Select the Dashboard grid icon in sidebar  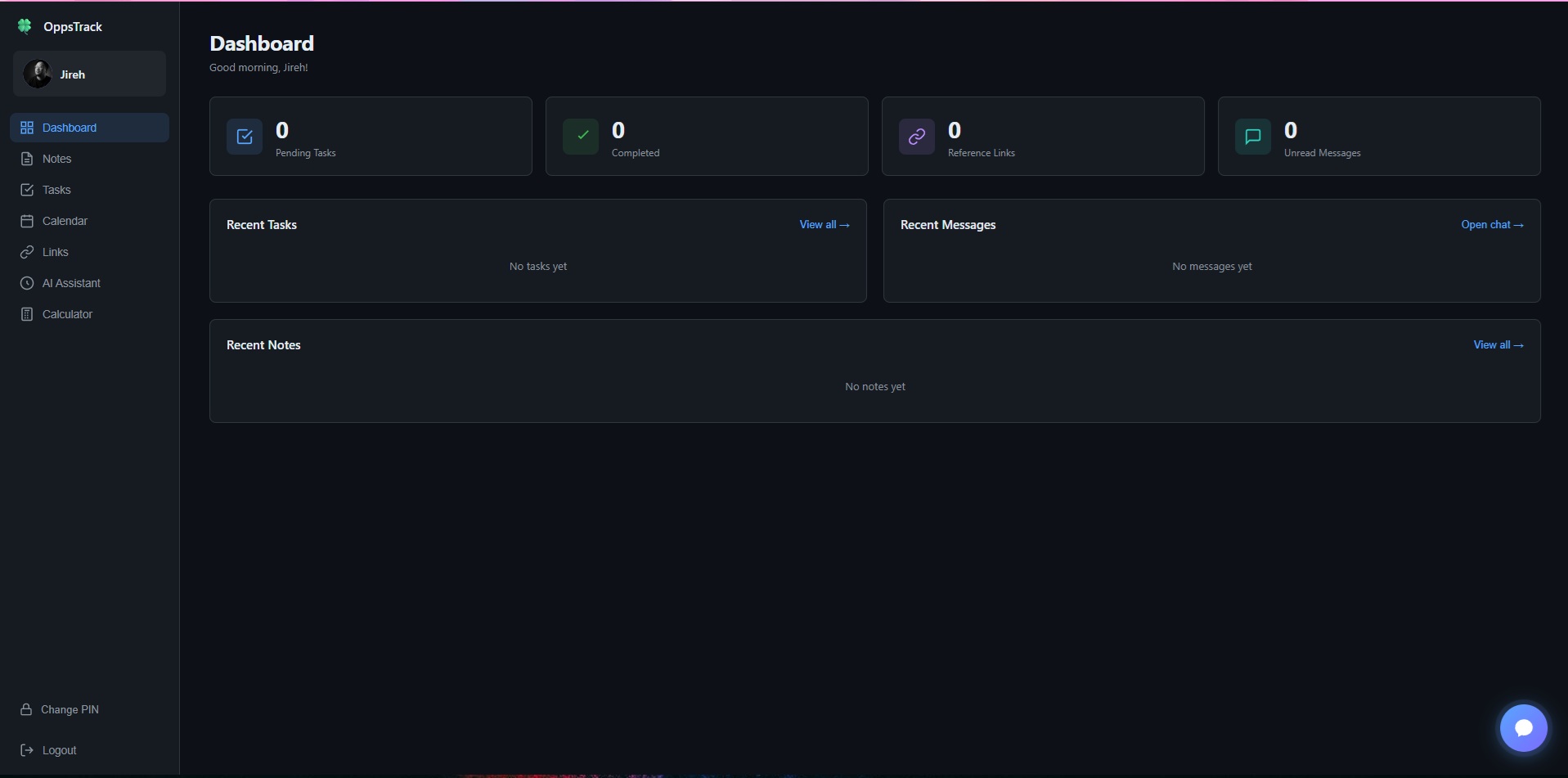click(27, 128)
